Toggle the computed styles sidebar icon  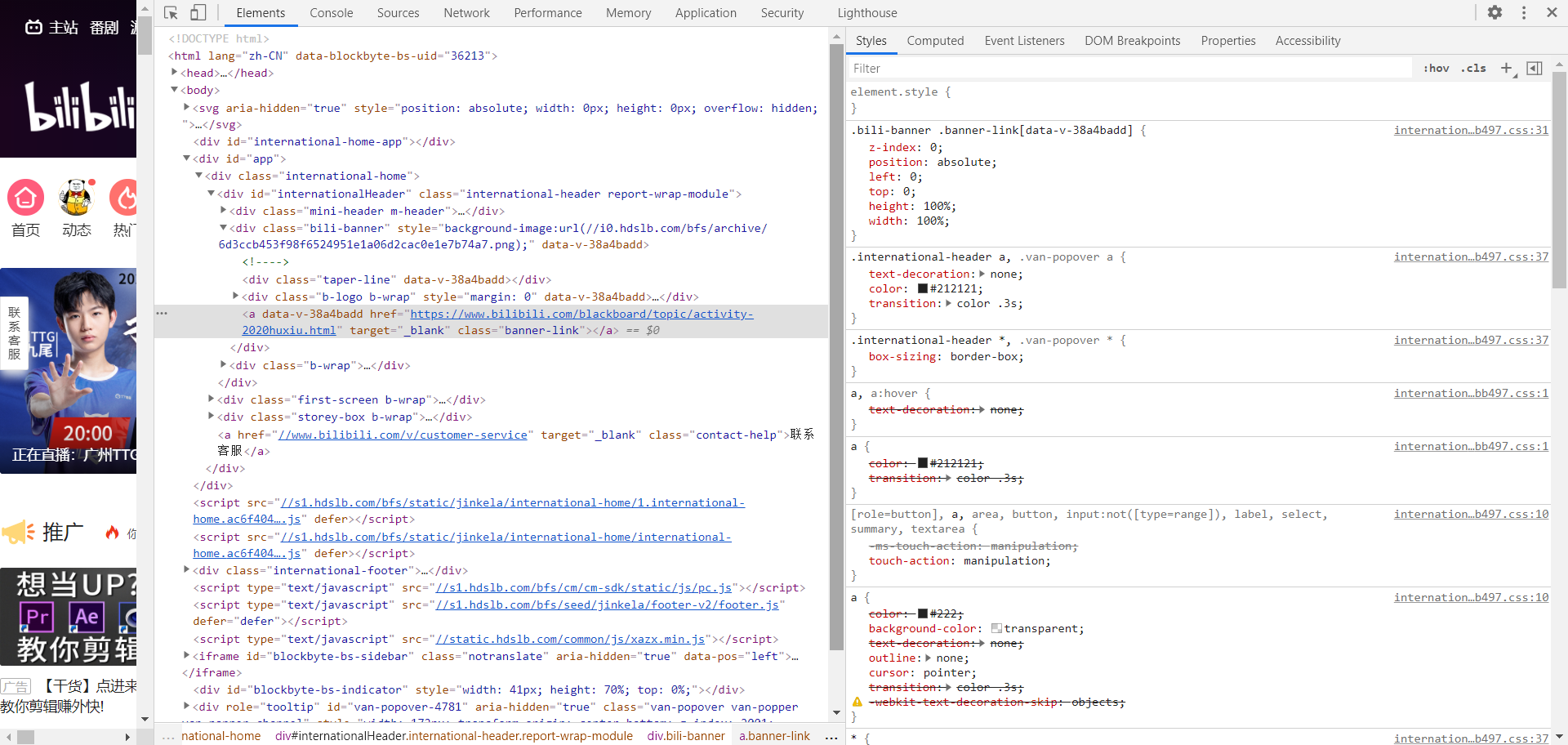[x=1535, y=69]
